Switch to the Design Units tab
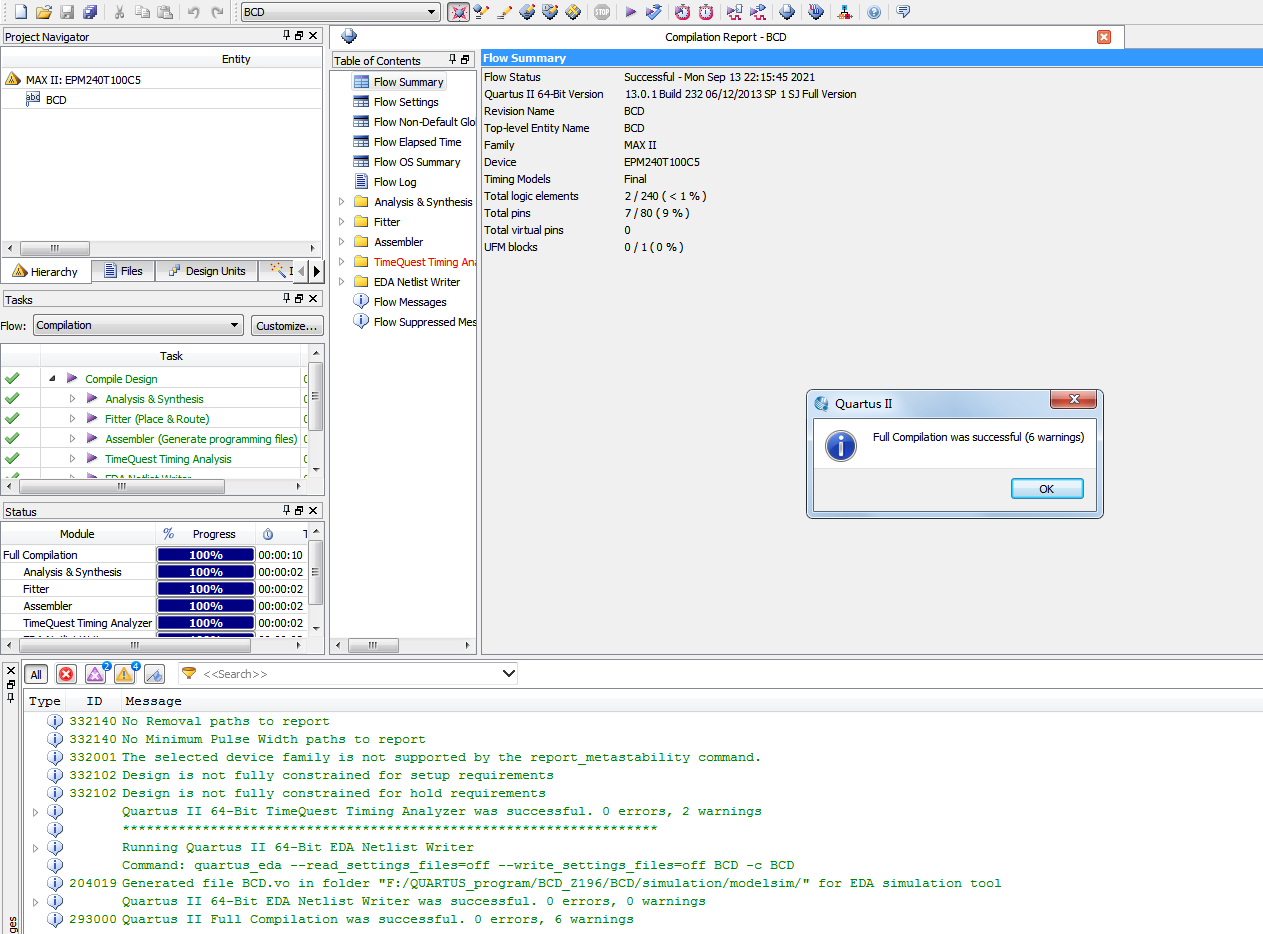This screenshot has width=1263, height=934. (x=206, y=271)
